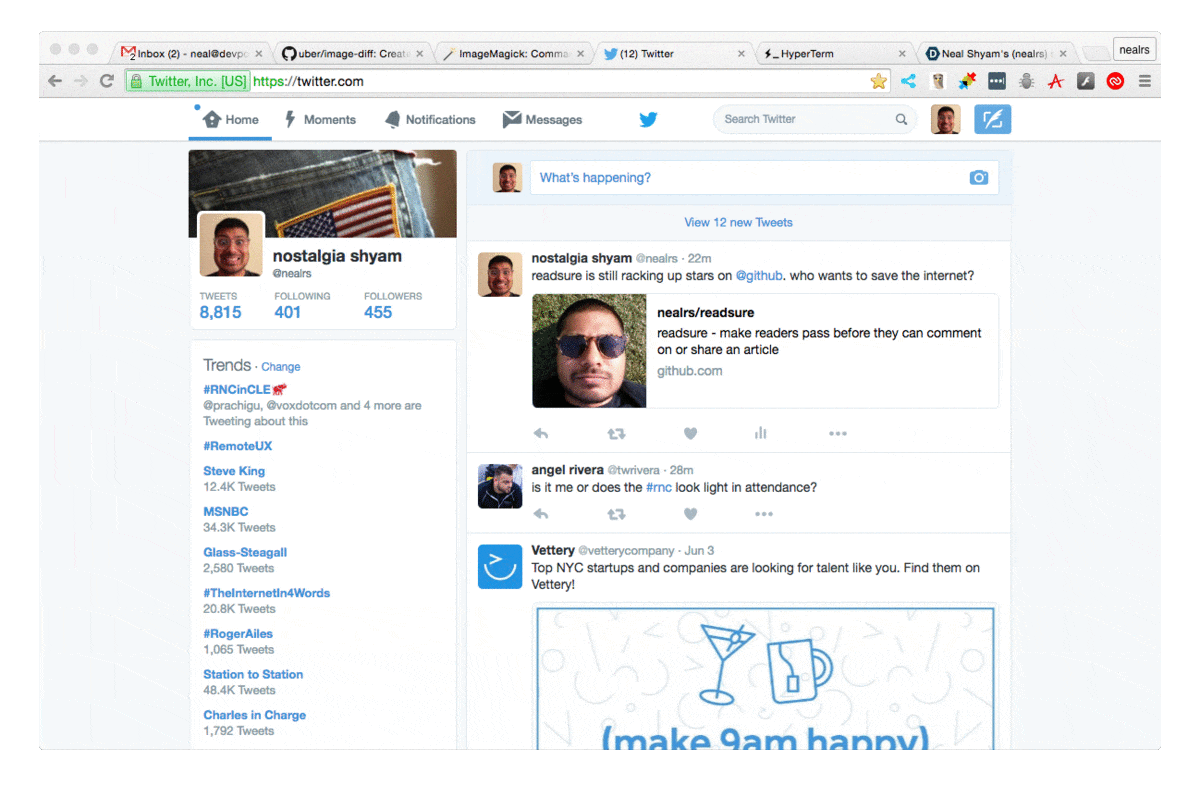
Task: Open the Steve King trend
Action: pyautogui.click(x=234, y=471)
